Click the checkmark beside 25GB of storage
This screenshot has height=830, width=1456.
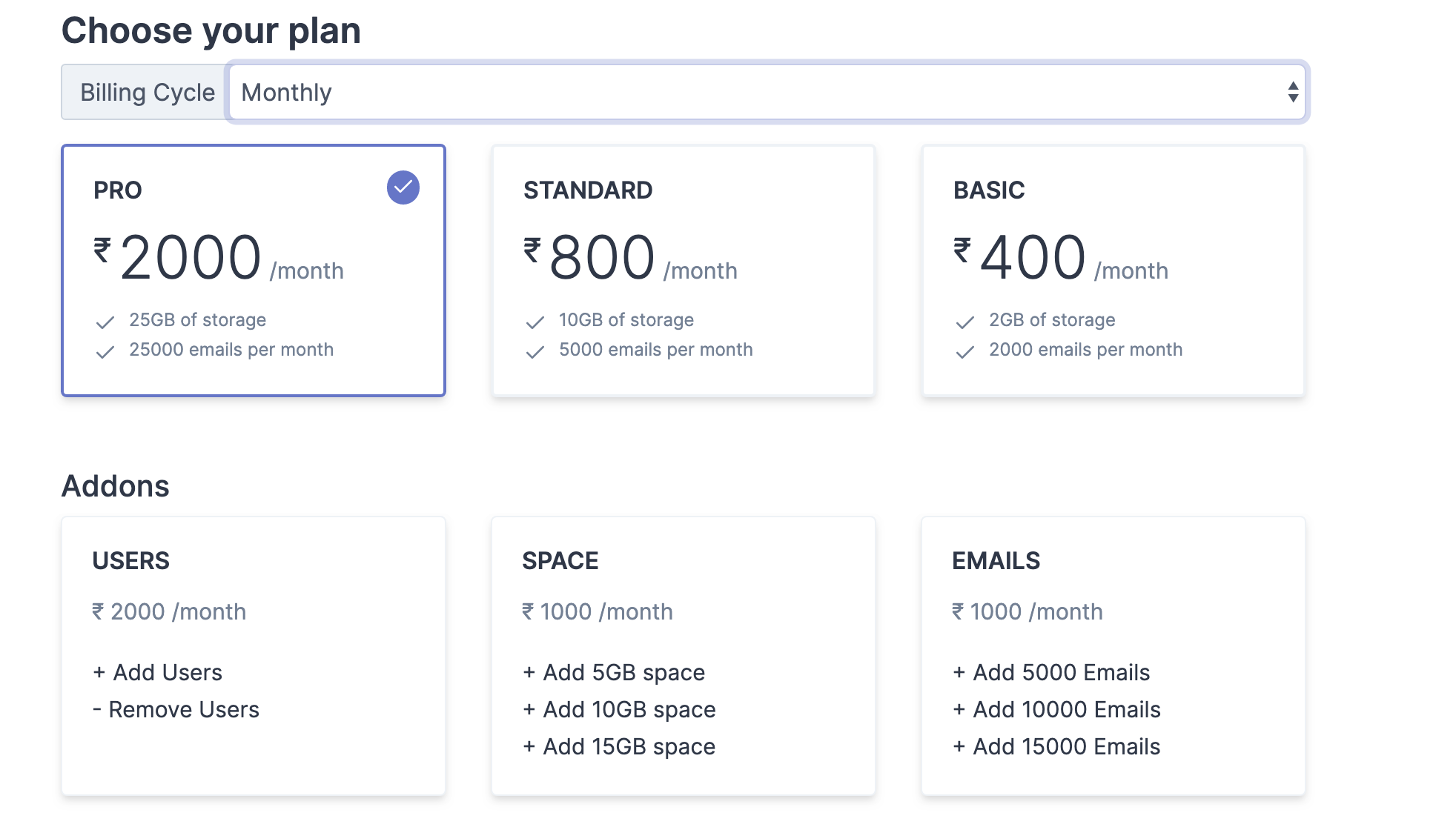point(105,322)
